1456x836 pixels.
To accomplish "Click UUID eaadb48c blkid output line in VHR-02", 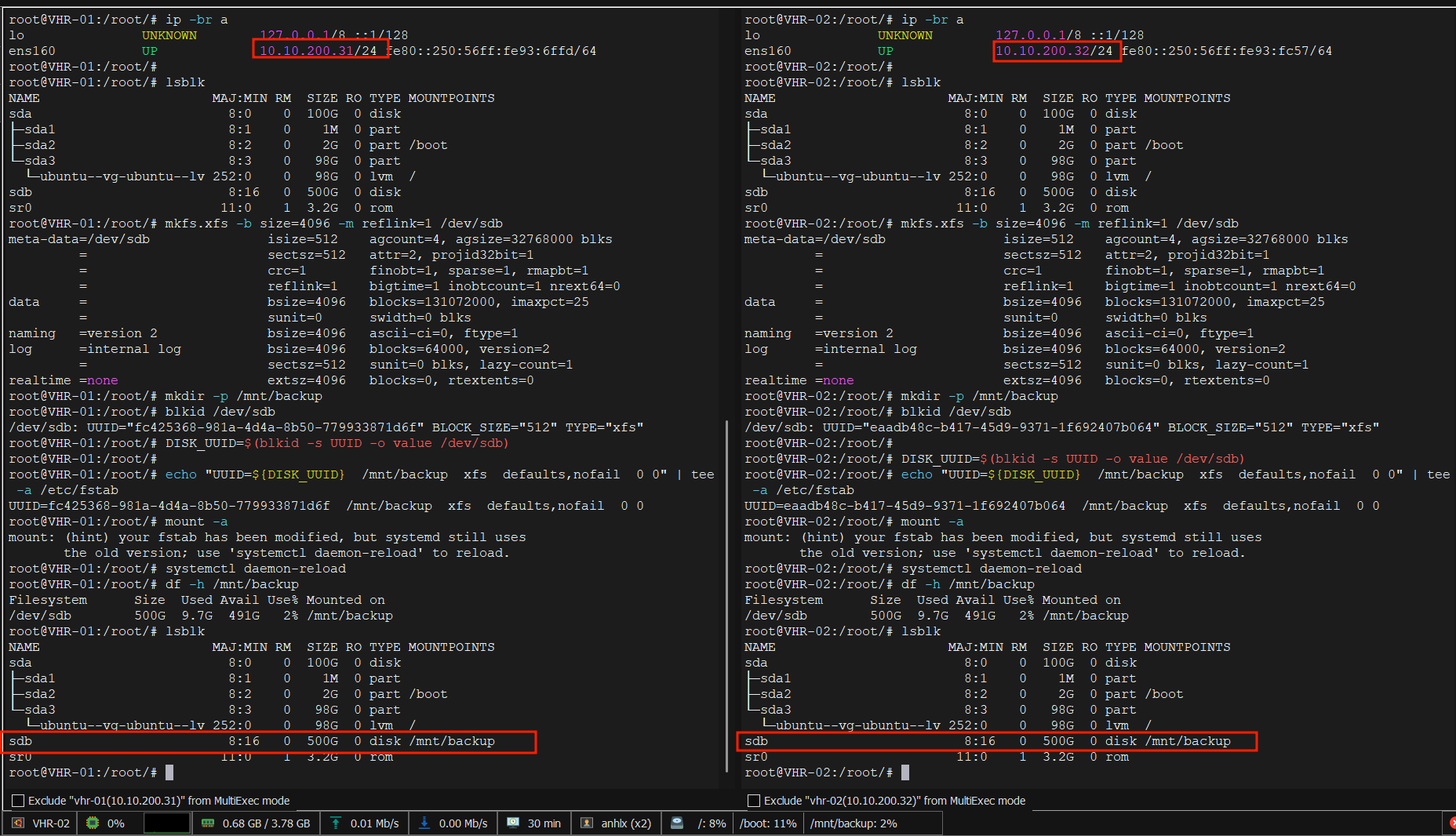I will [1061, 427].
